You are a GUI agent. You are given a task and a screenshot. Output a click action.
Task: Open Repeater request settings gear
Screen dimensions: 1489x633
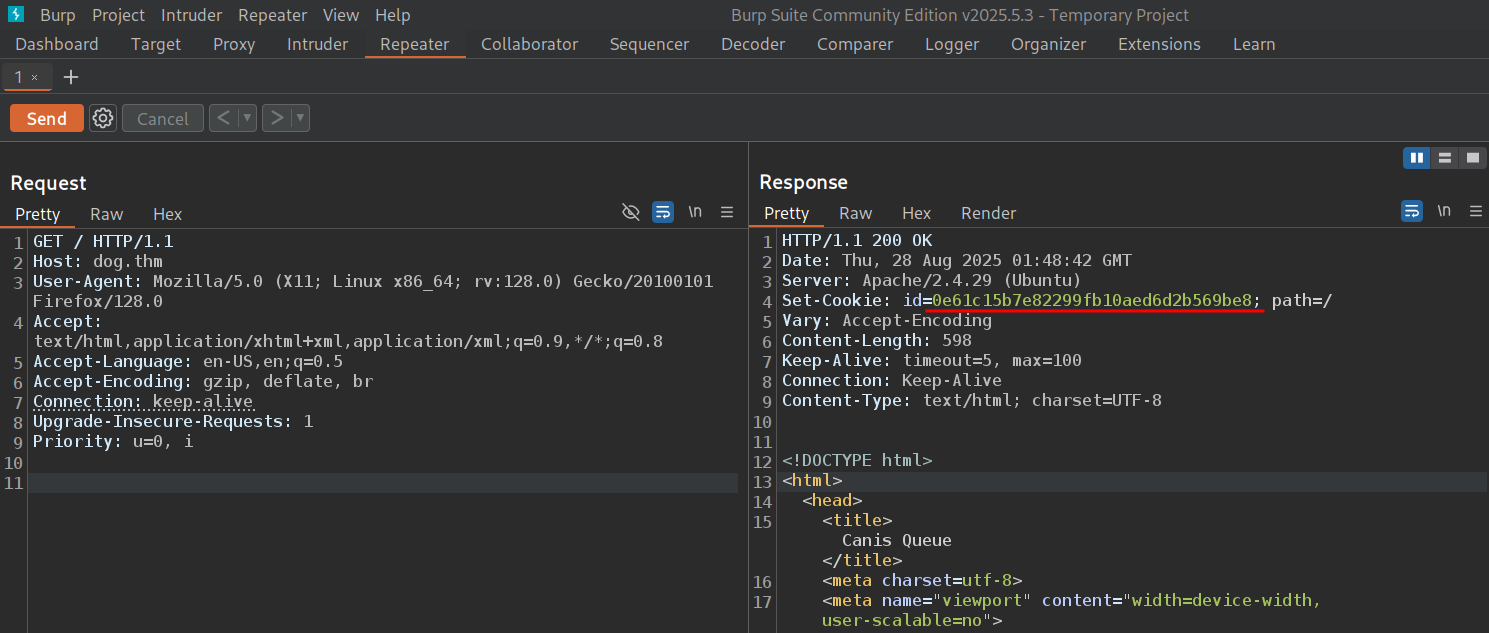tap(103, 118)
